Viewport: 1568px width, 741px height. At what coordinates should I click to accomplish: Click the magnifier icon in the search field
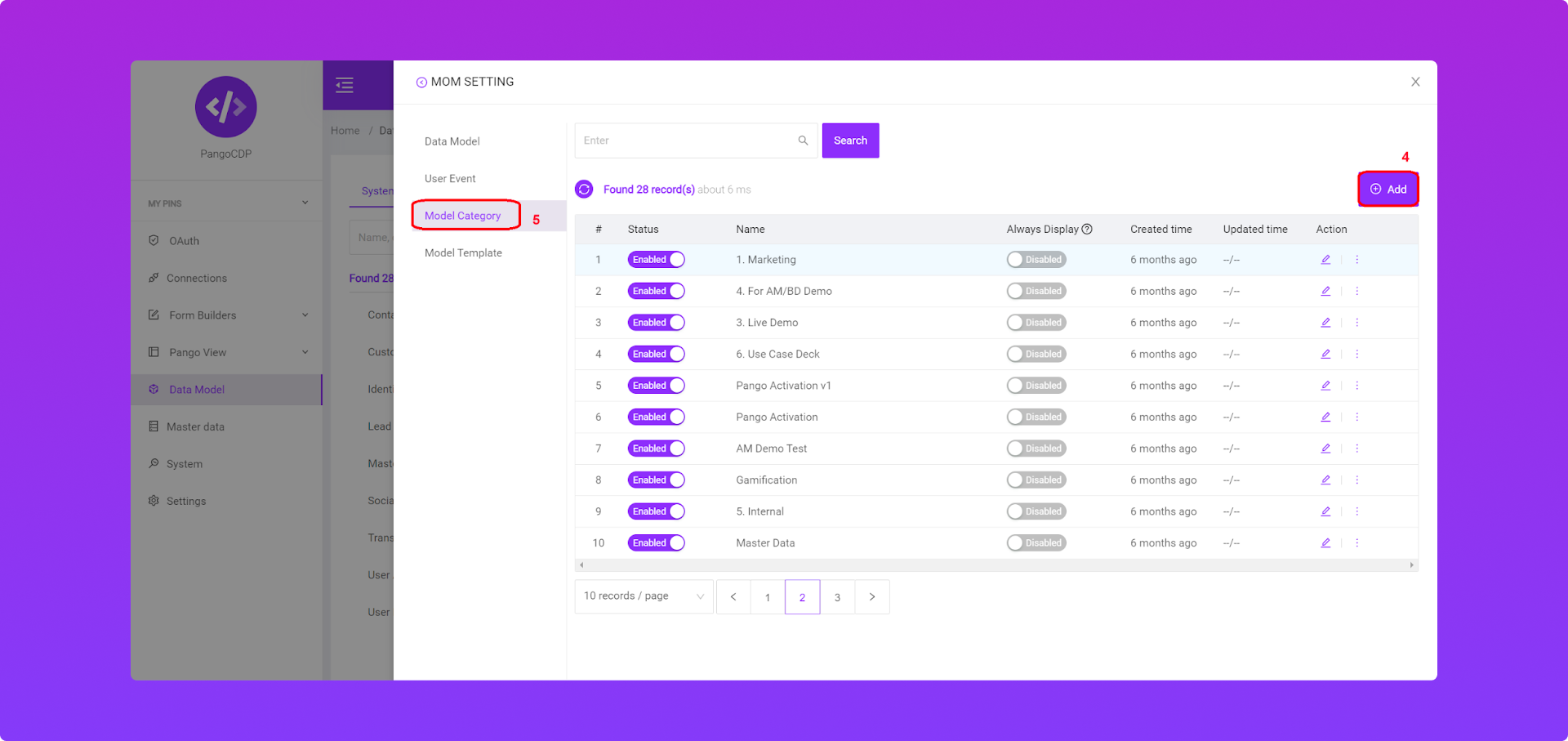(803, 141)
